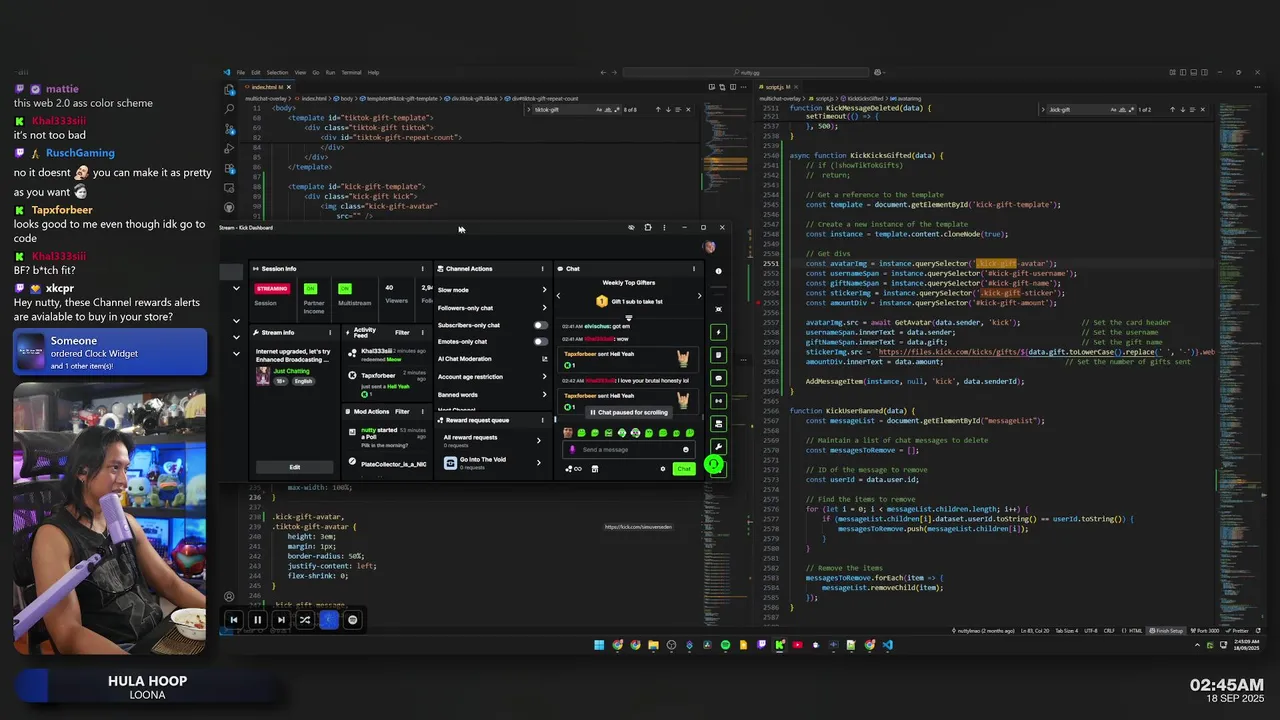Click Prettier in VS Code status bar
Viewport: 1280px width, 720px height.
(x=1238, y=631)
